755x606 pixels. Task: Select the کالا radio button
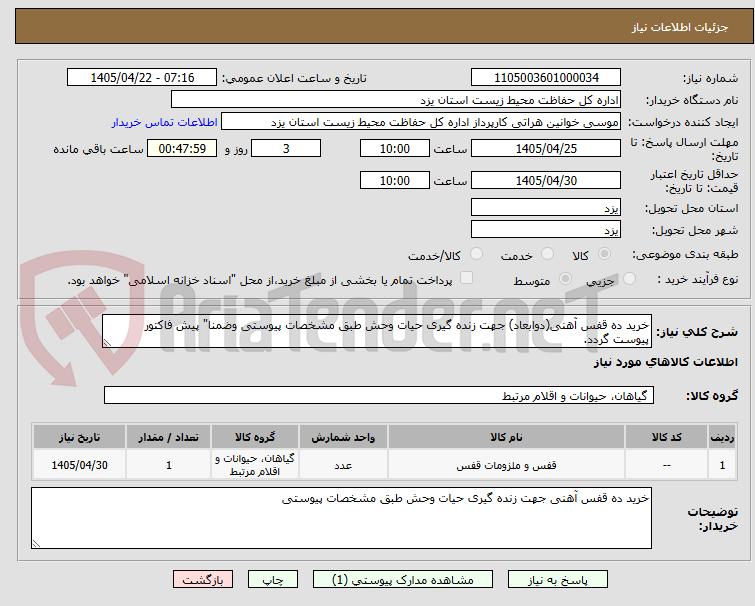point(604,254)
